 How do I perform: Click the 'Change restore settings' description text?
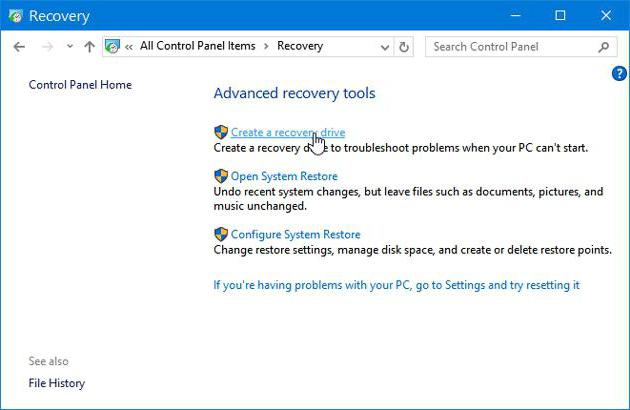(413, 250)
